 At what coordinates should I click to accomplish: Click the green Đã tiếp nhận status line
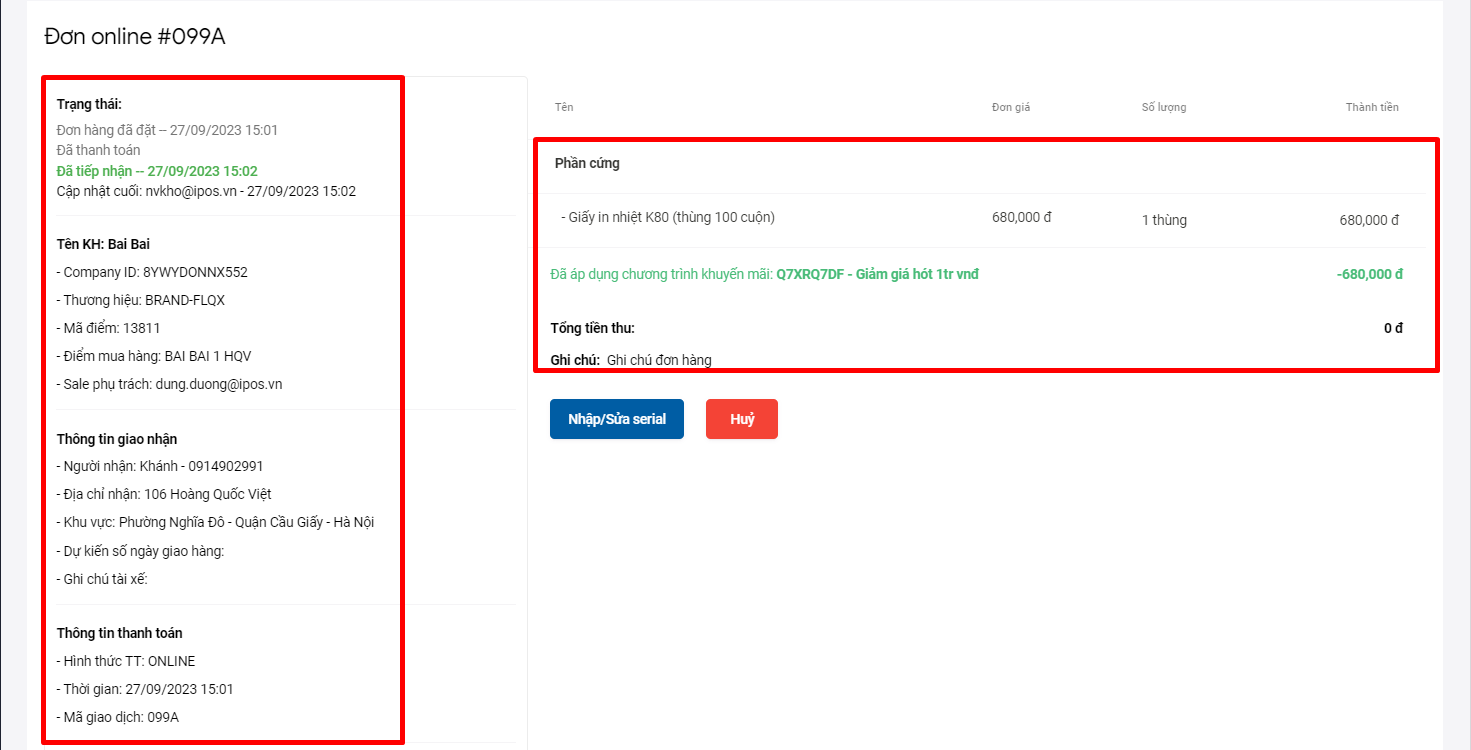click(x=157, y=171)
